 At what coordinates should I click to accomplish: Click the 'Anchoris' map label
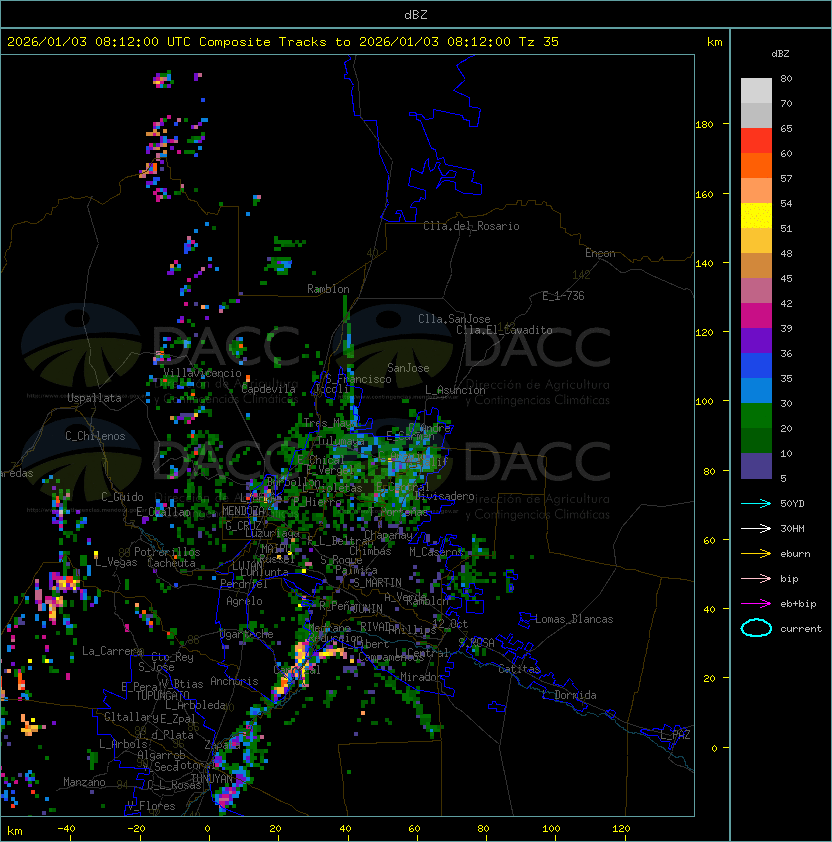[x=234, y=681]
